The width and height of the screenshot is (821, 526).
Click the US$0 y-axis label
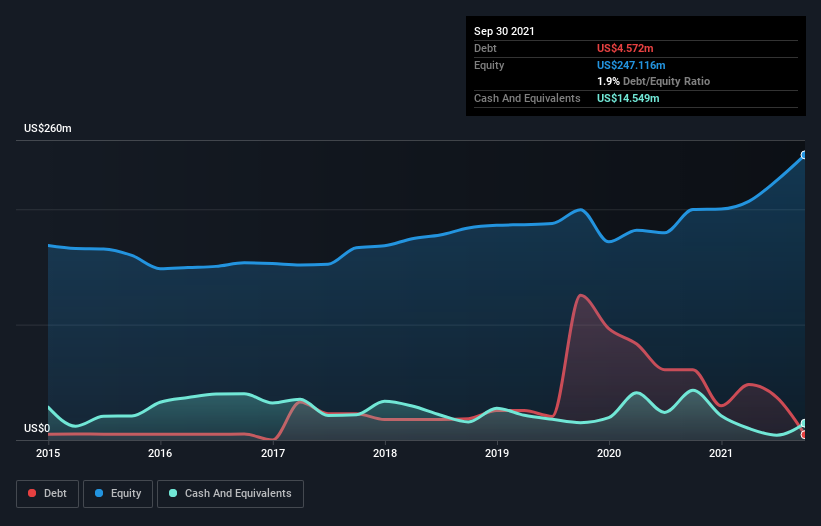click(x=37, y=428)
